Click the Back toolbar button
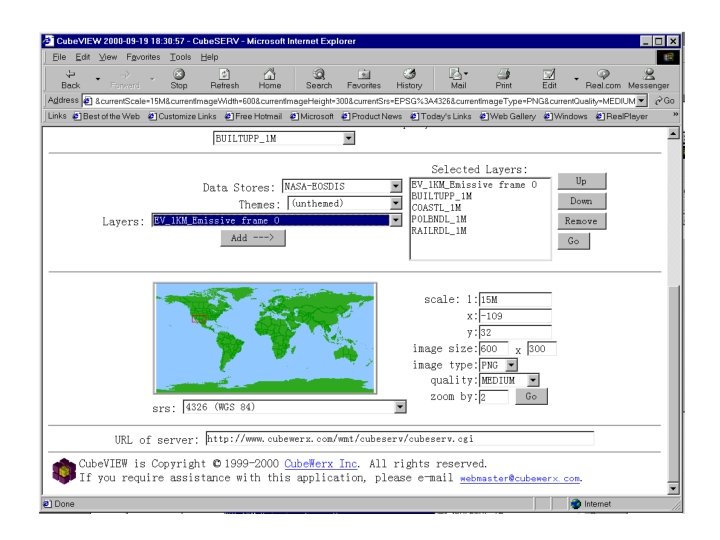This screenshot has height=540, width=720. 70,79
